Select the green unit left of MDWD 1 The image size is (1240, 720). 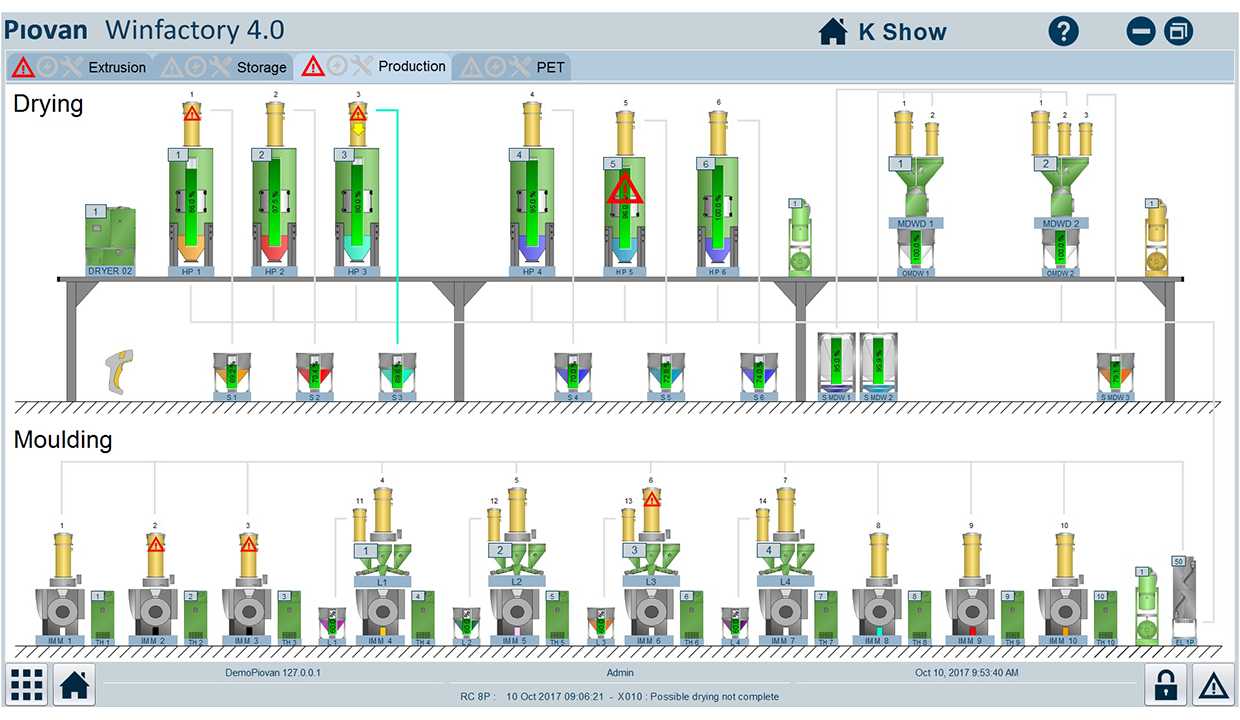click(x=799, y=238)
